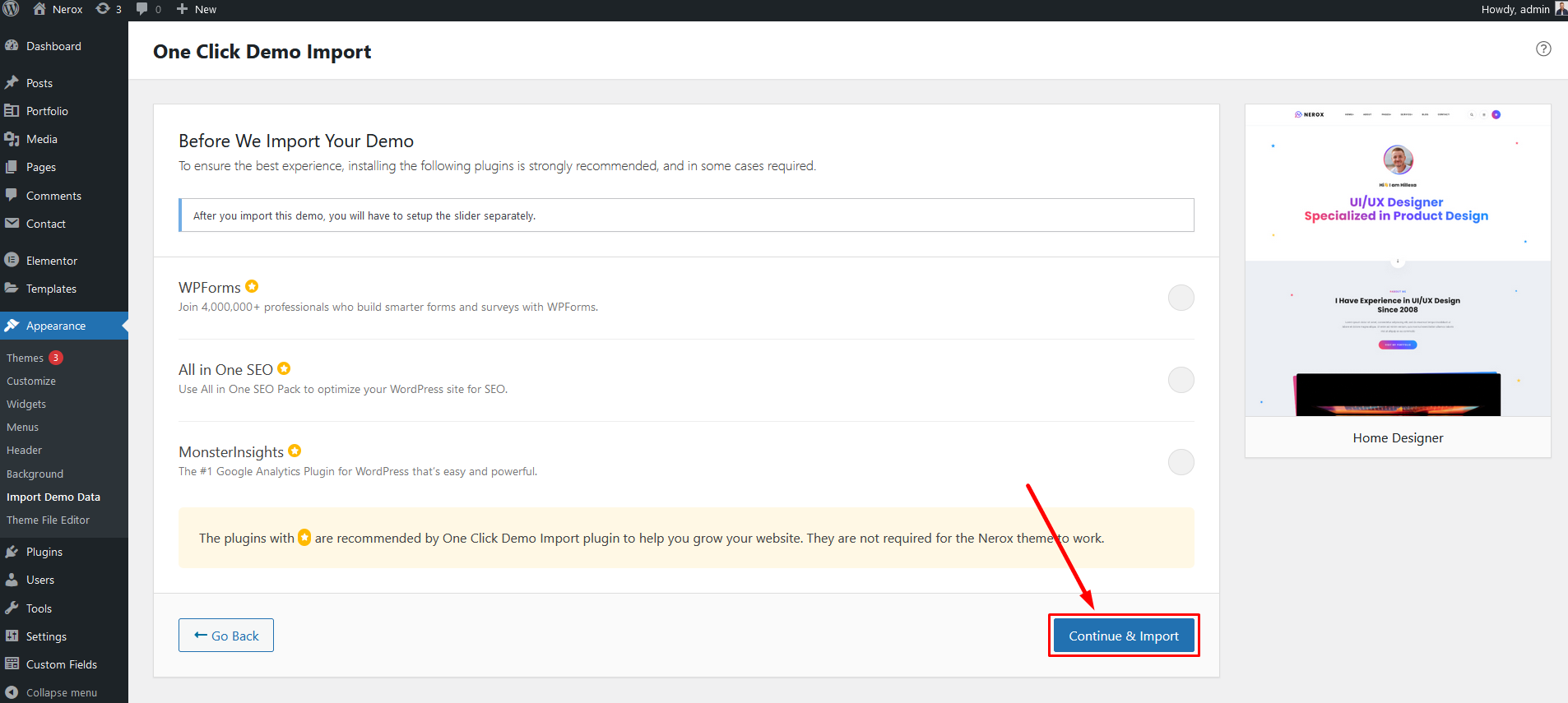
Task: Click the Posts pin icon
Action: point(12,83)
